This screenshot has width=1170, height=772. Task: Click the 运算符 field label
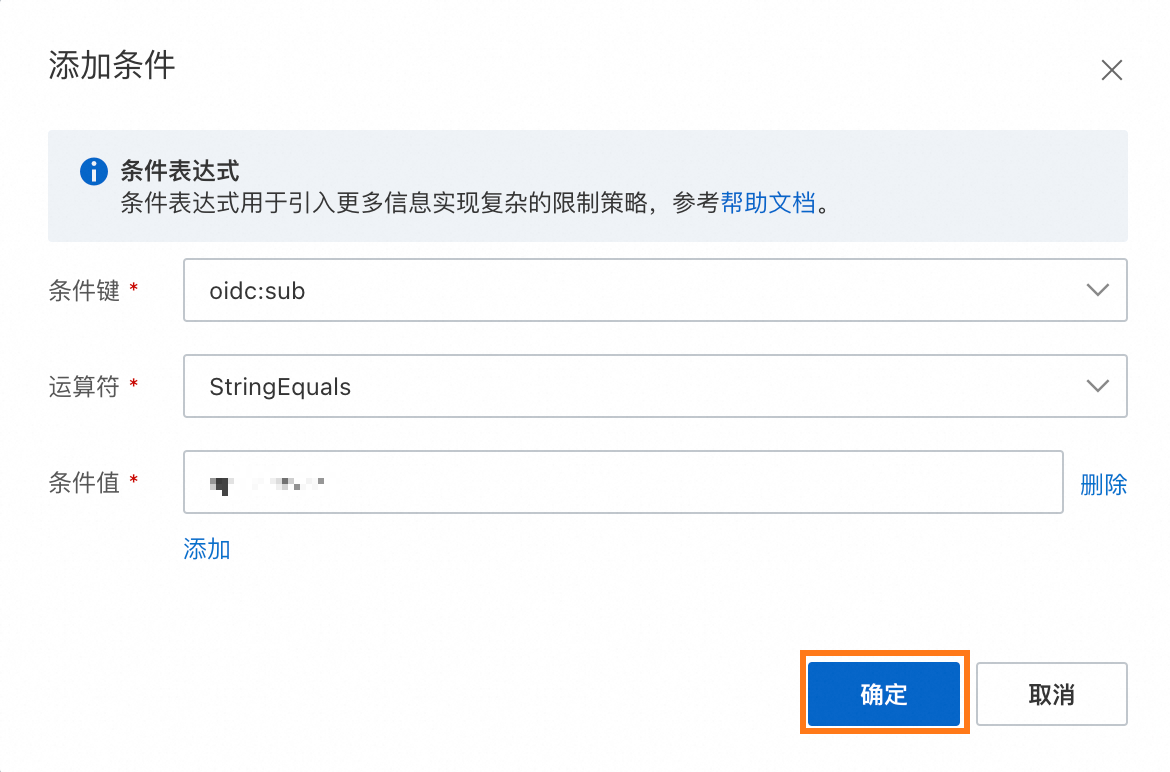click(84, 386)
